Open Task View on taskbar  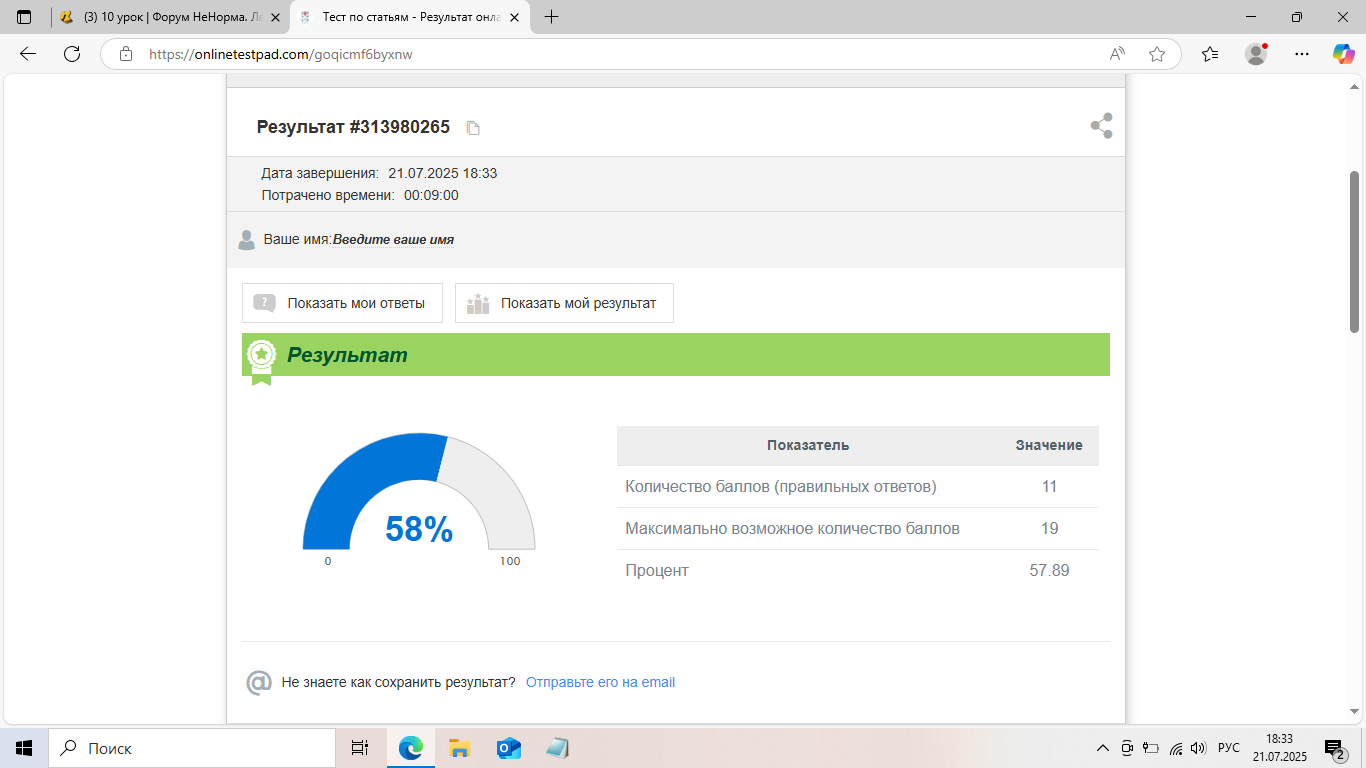(360, 748)
